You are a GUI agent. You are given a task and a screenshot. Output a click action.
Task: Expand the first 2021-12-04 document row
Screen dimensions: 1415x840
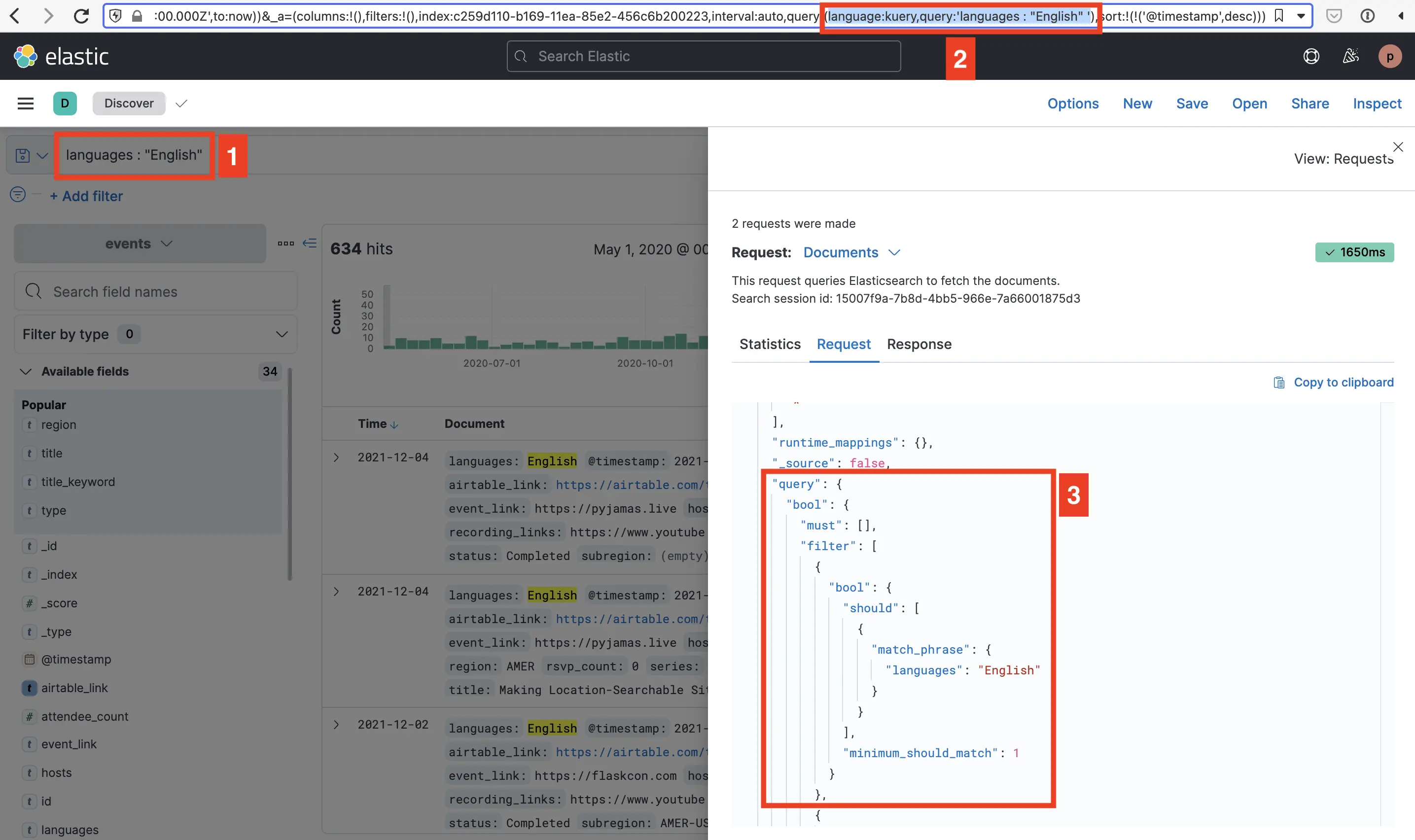336,457
